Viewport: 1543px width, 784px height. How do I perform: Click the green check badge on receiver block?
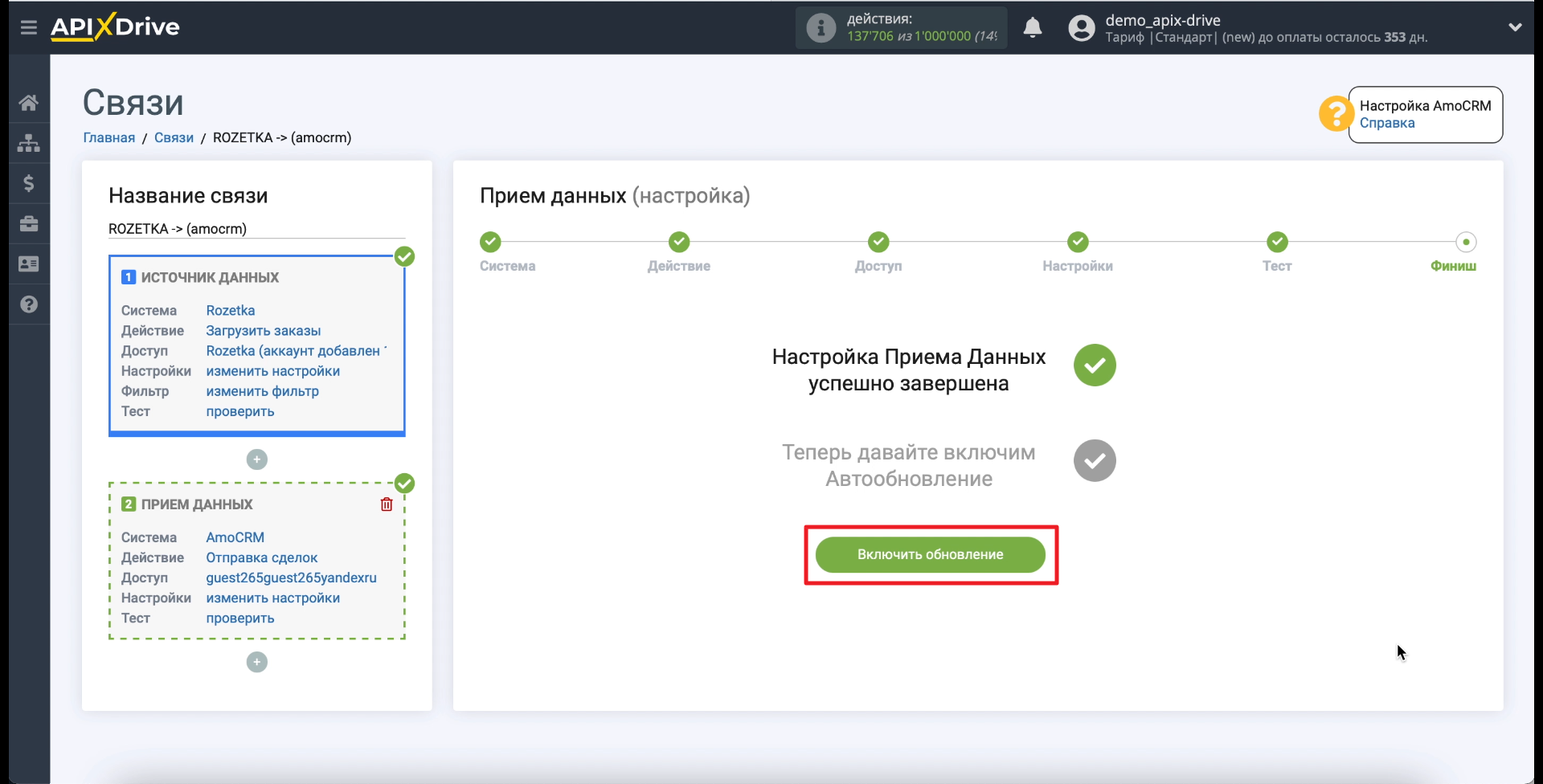pos(405,484)
